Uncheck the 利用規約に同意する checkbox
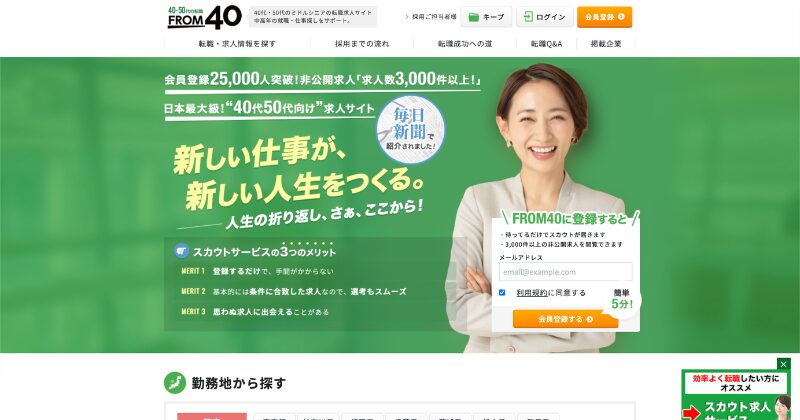The height and width of the screenshot is (420, 800). [x=502, y=292]
